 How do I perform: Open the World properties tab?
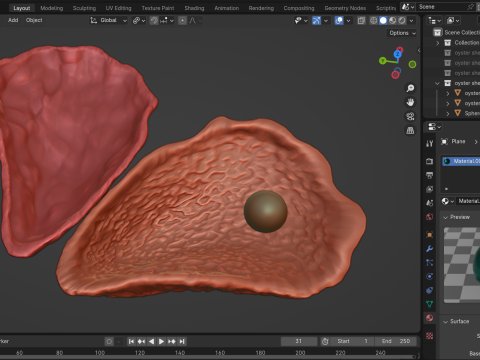(430, 217)
